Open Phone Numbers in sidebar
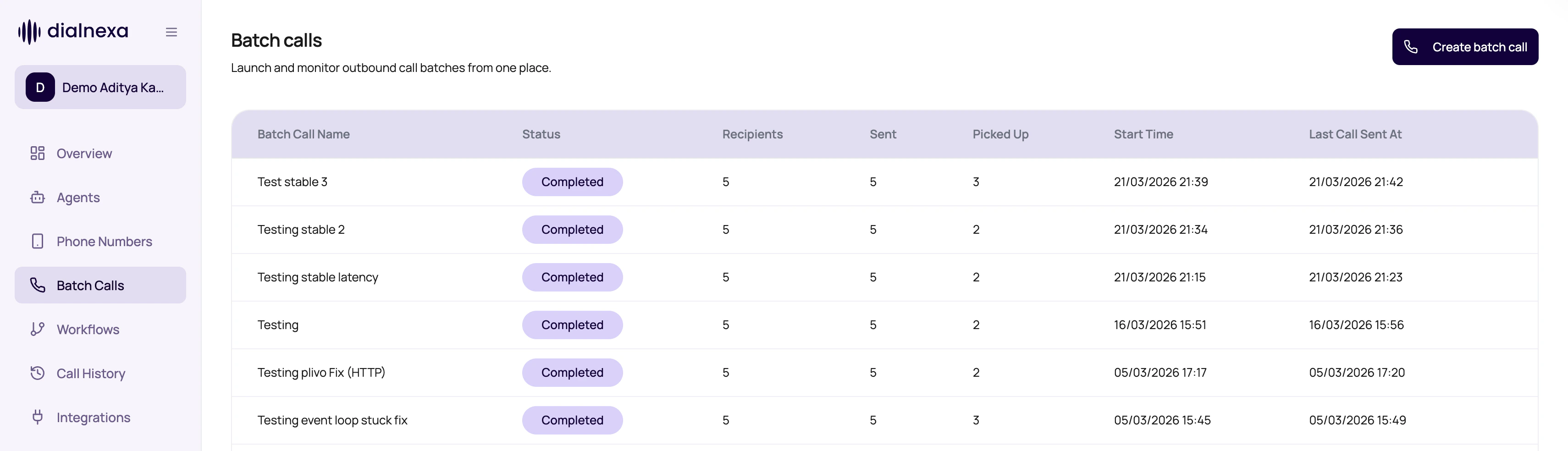 pos(100,242)
